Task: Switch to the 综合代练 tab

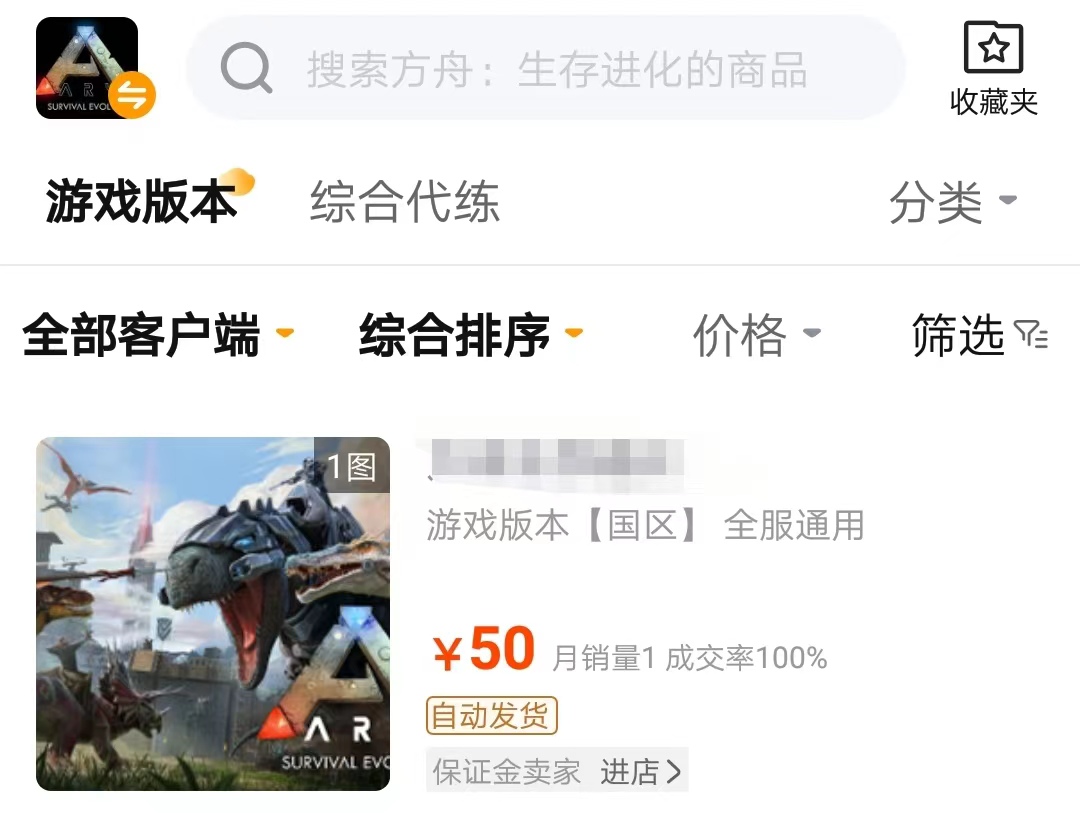Action: point(405,201)
